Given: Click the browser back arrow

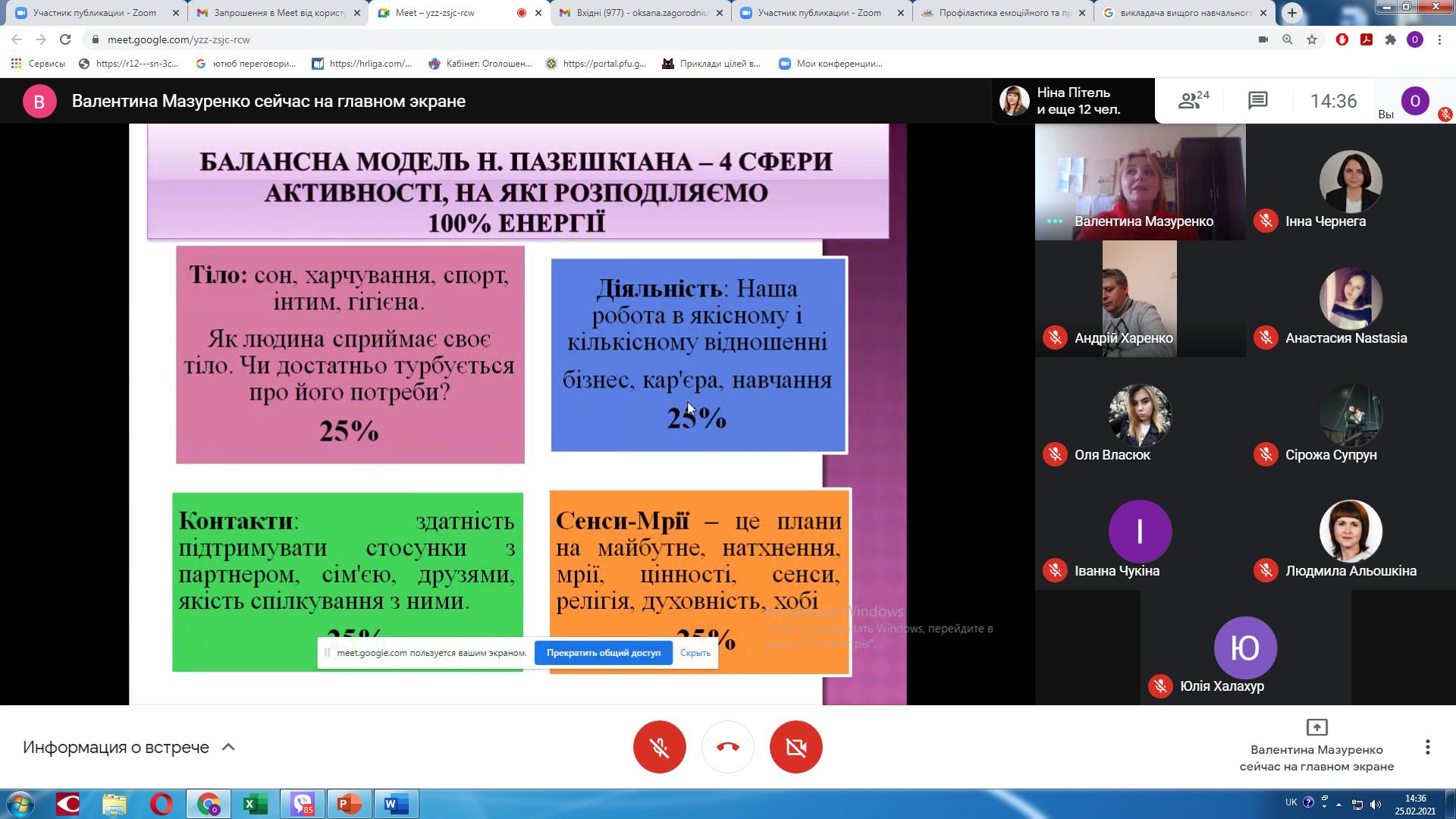Looking at the screenshot, I should 17,39.
